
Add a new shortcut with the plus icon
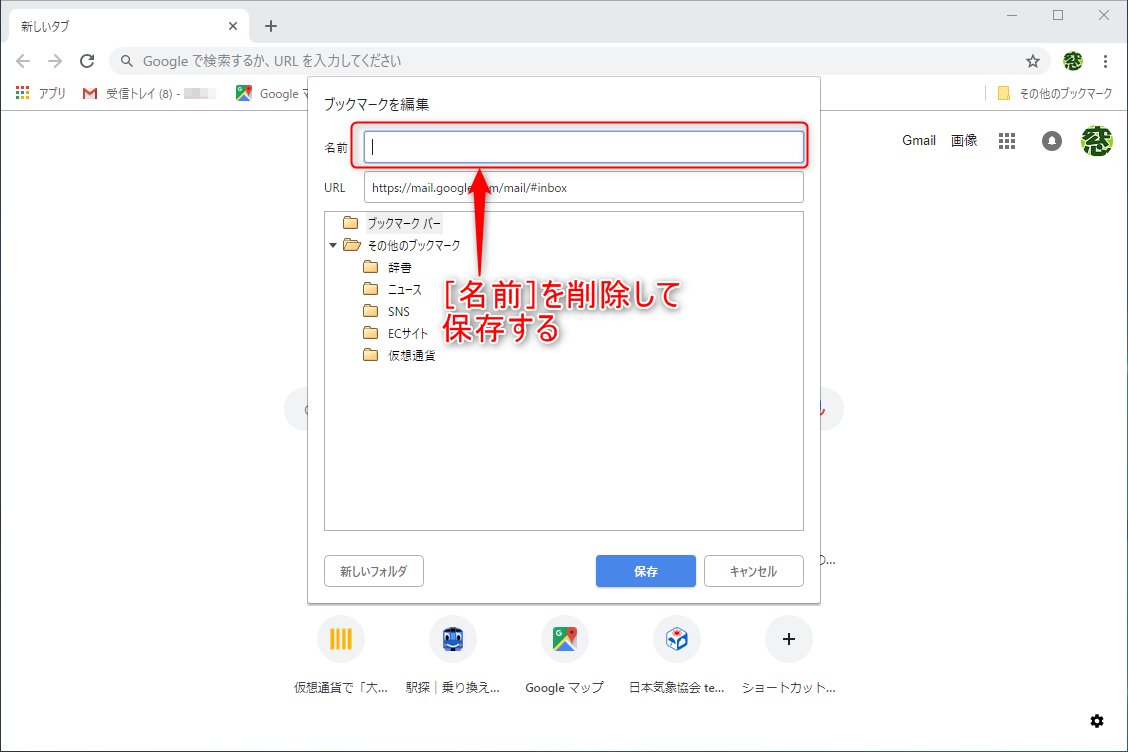click(x=789, y=639)
